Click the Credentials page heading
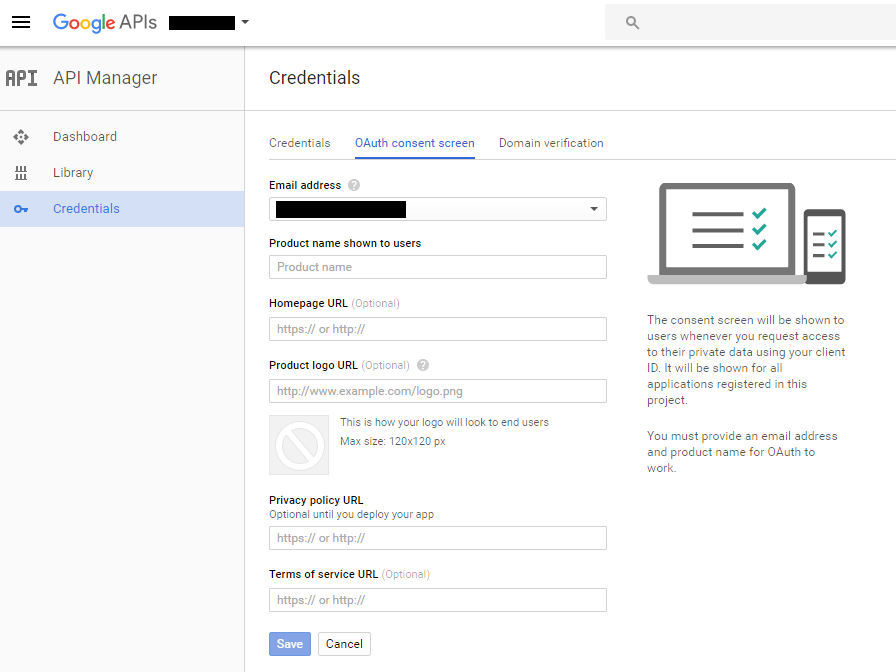 pos(314,78)
